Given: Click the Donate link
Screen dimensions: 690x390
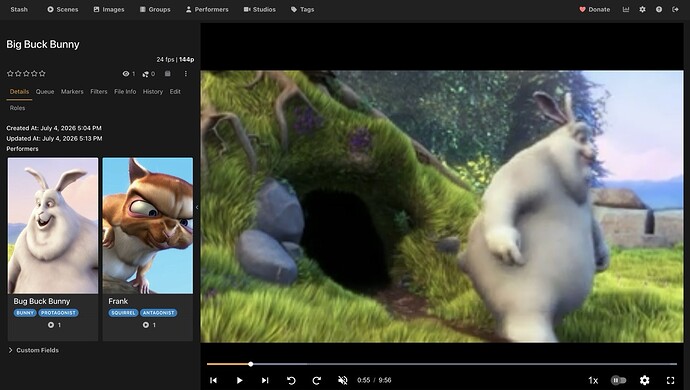Looking at the screenshot, I should click(x=595, y=9).
